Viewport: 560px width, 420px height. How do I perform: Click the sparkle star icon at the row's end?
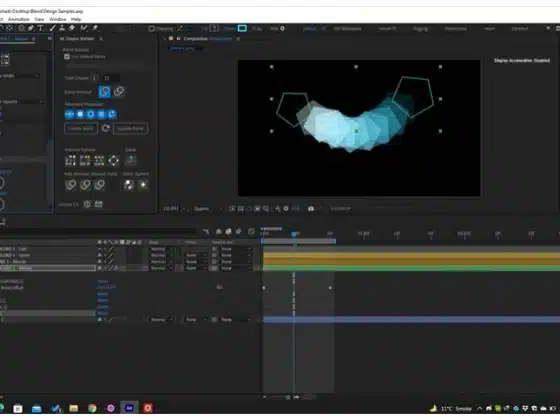pyautogui.click(x=143, y=185)
